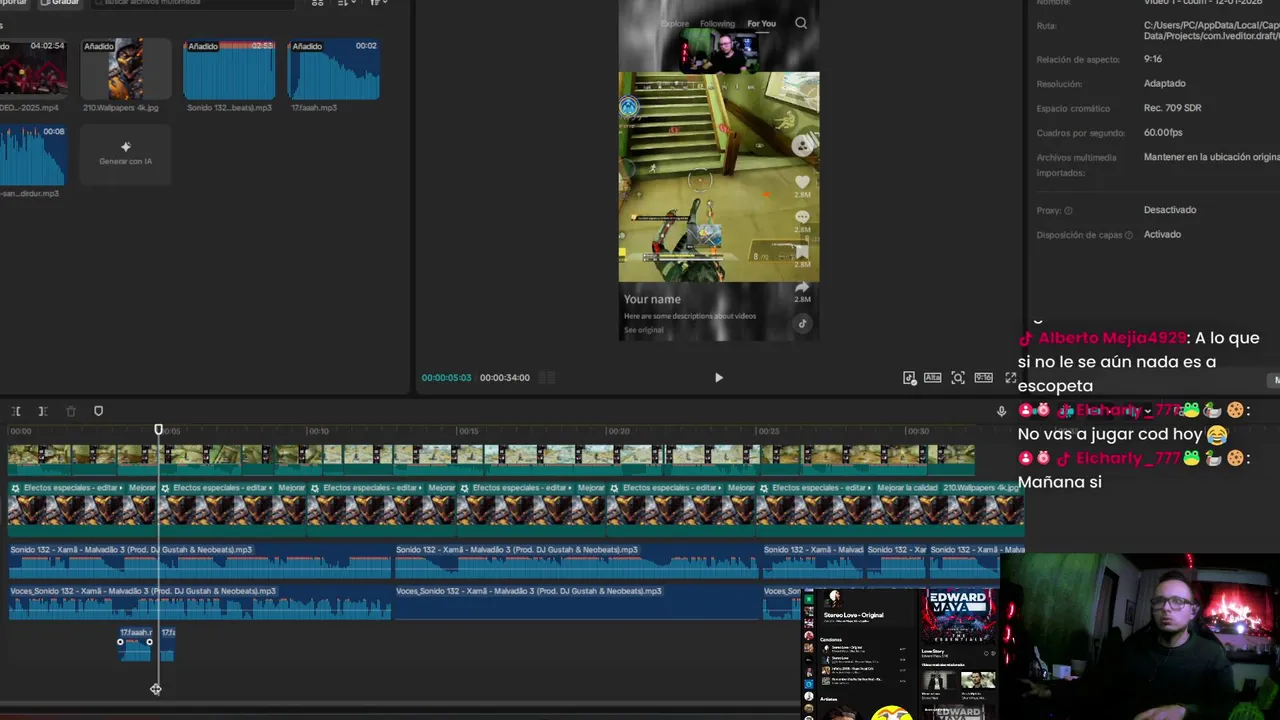
Task: Click the profile avatar icon in preview overlay
Action: coord(802,146)
